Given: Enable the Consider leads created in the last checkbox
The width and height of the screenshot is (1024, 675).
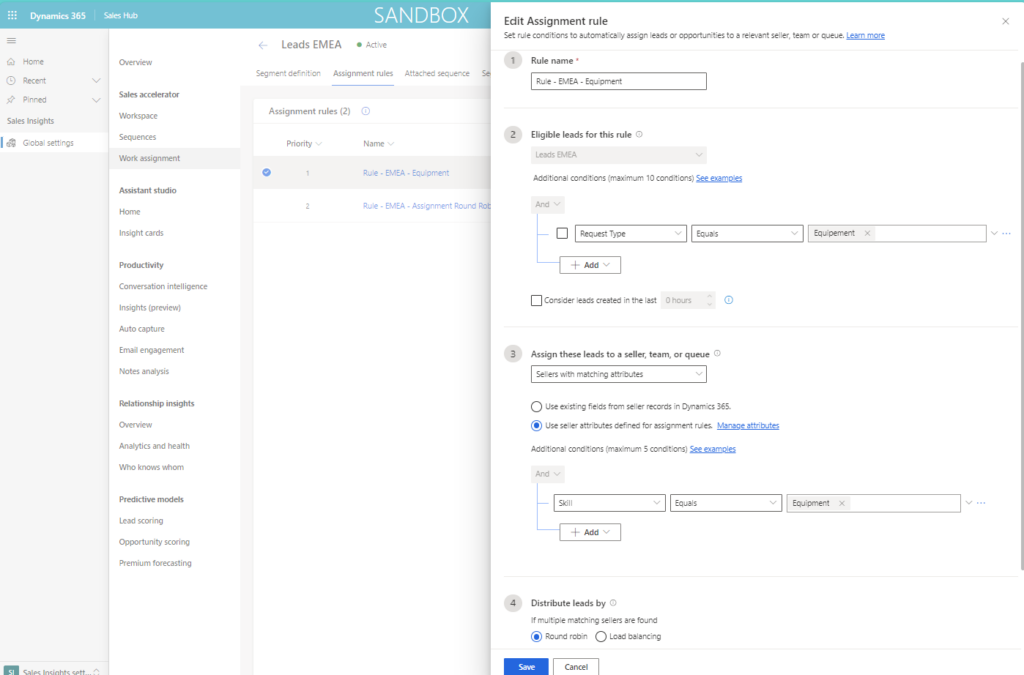Looking at the screenshot, I should coord(537,300).
